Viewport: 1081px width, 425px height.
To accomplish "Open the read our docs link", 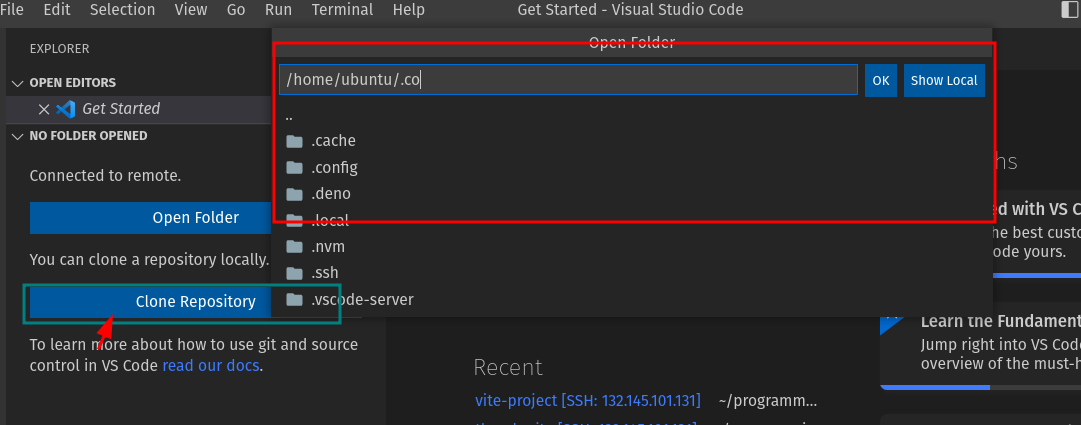I will 211,366.
